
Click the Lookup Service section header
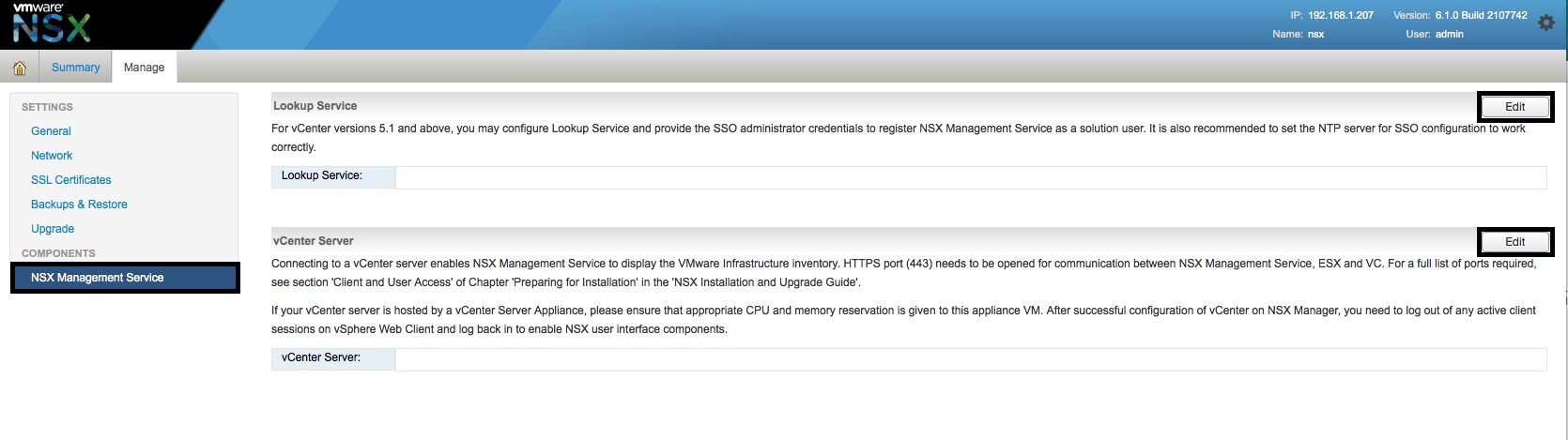coord(315,106)
